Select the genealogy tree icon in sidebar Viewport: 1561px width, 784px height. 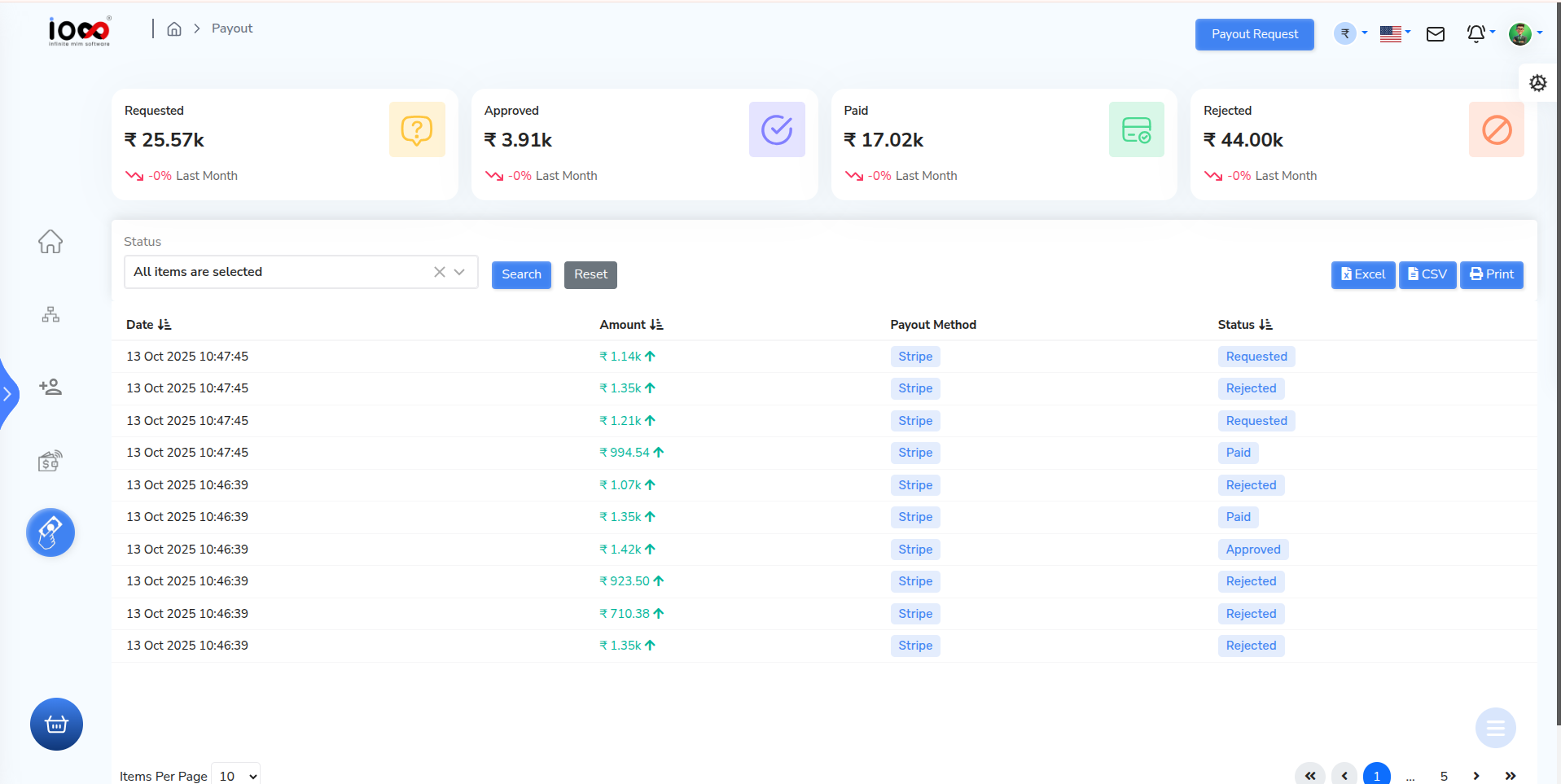click(50, 314)
